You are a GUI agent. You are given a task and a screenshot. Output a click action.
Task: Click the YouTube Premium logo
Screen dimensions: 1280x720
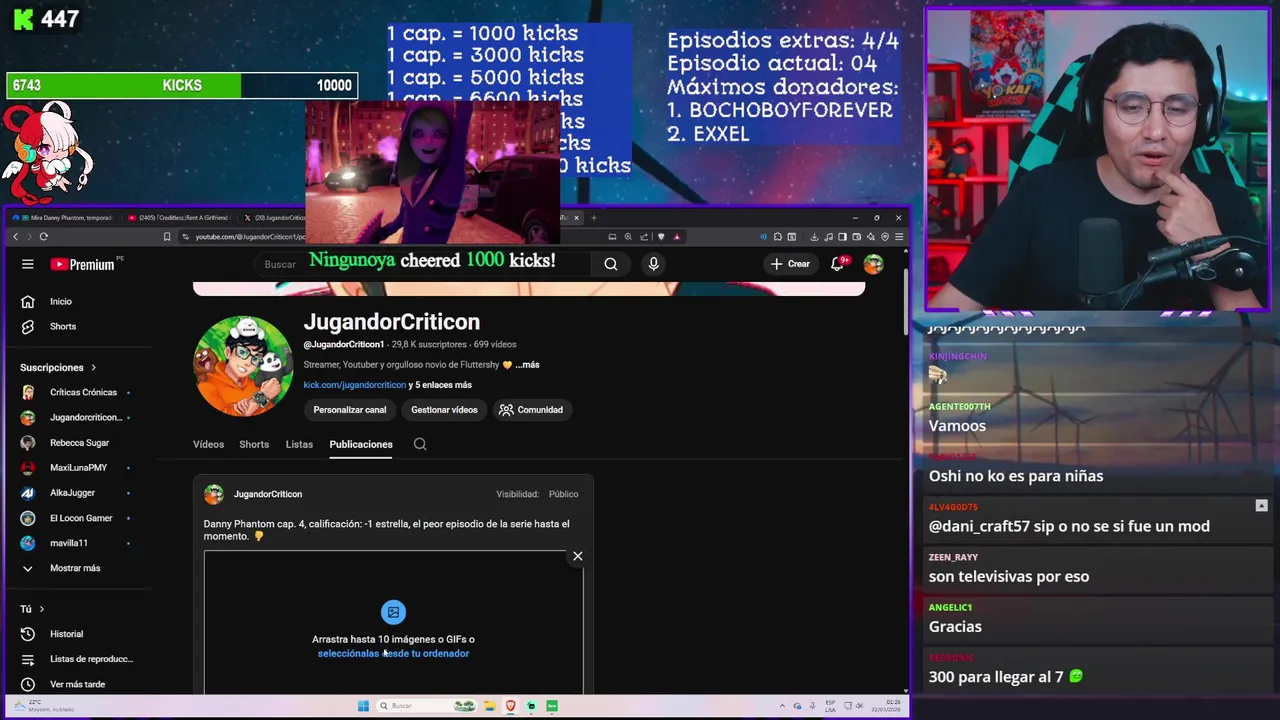[83, 264]
